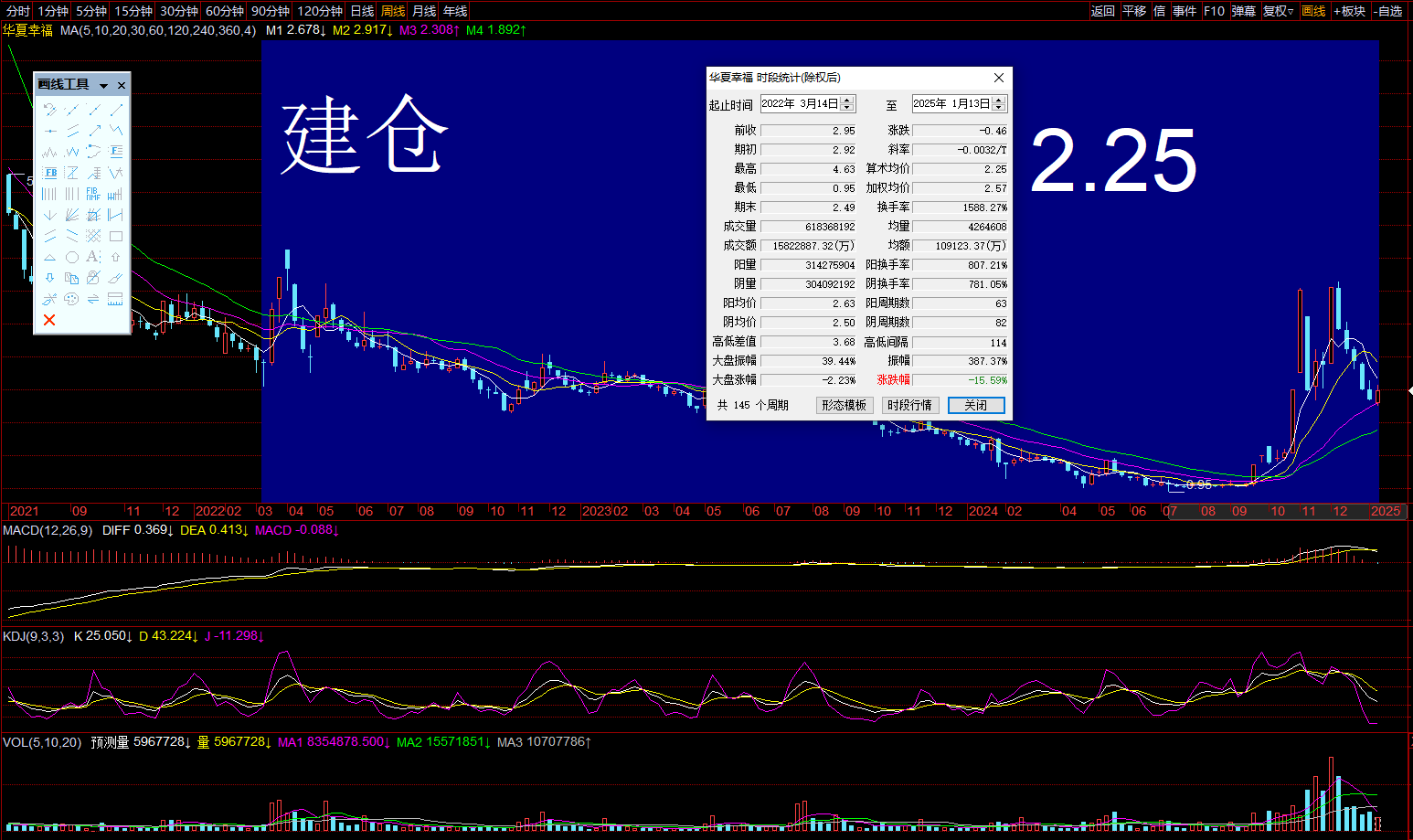Click the 华夏幸福 stock name label

[x=27, y=30]
